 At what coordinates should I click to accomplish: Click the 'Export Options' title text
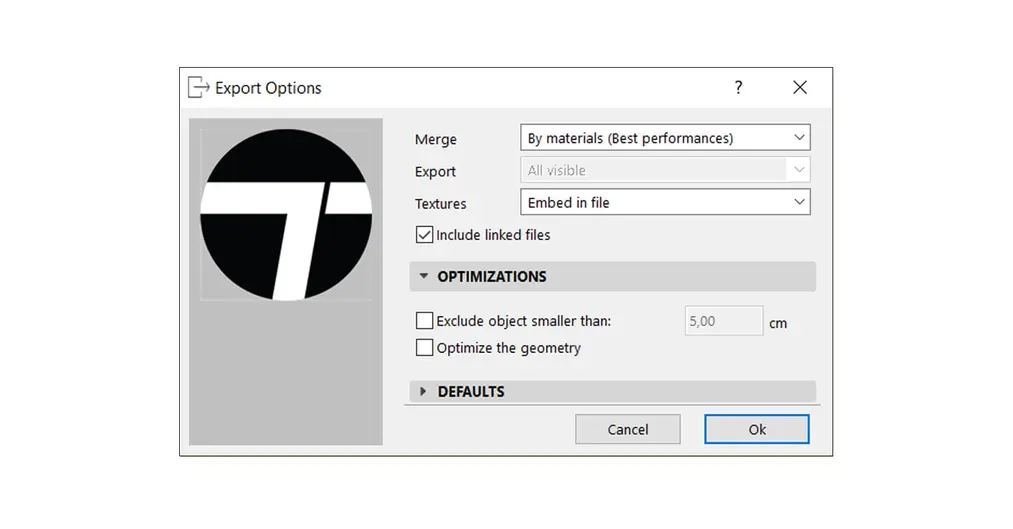coord(268,88)
